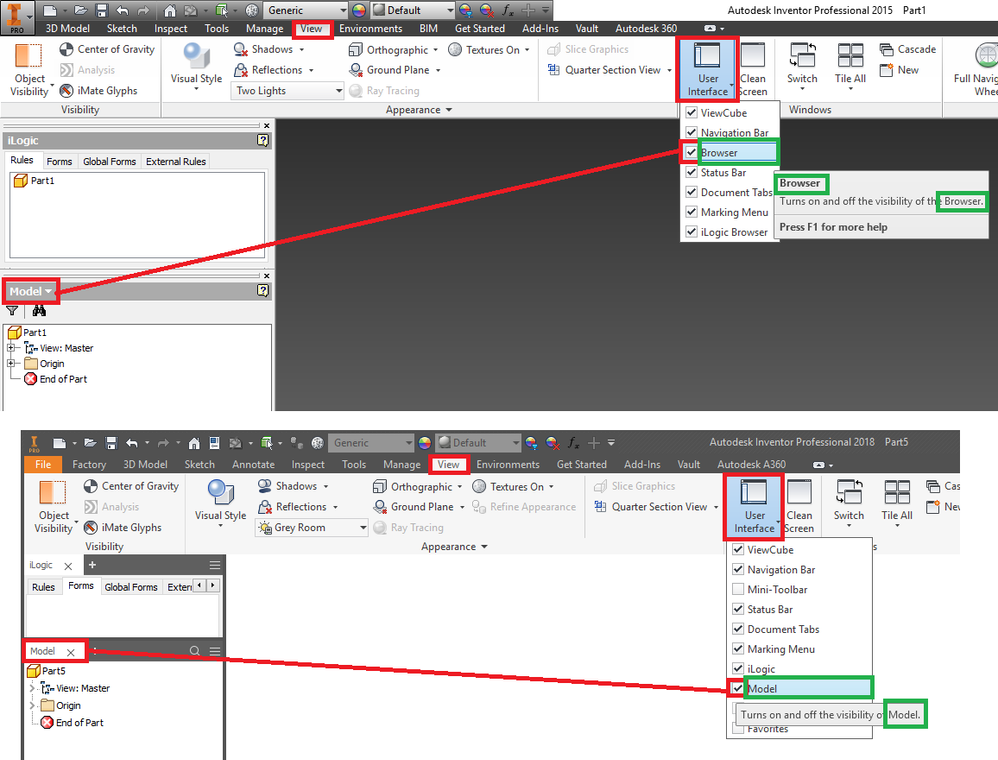
Task: Click the Switch windows button in Inventor 2015
Action: click(802, 67)
